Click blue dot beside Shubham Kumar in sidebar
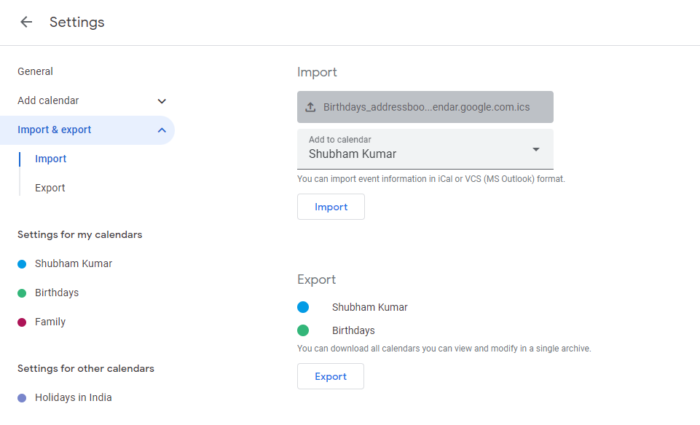The width and height of the screenshot is (700, 425). pos(22,264)
